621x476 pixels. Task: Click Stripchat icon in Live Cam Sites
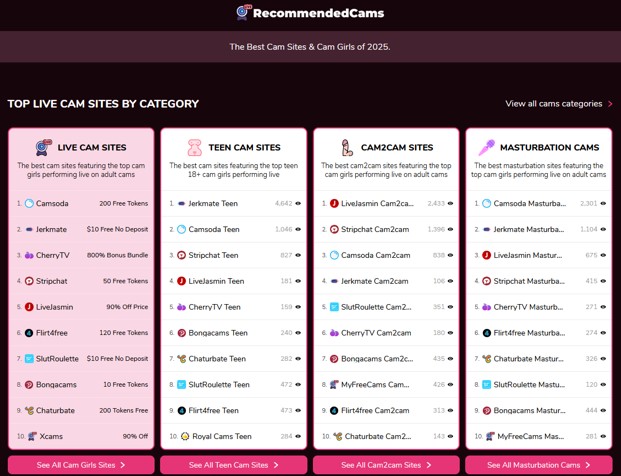pyautogui.click(x=29, y=281)
